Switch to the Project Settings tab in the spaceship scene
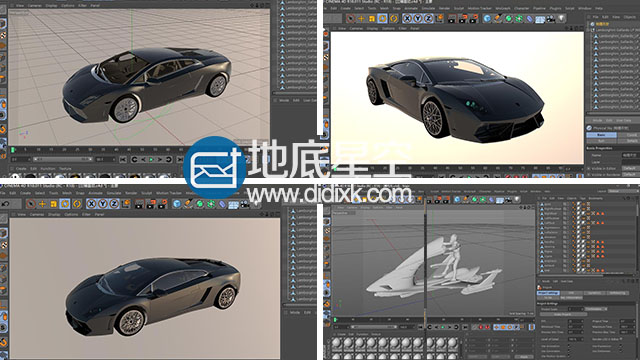 click(548, 293)
